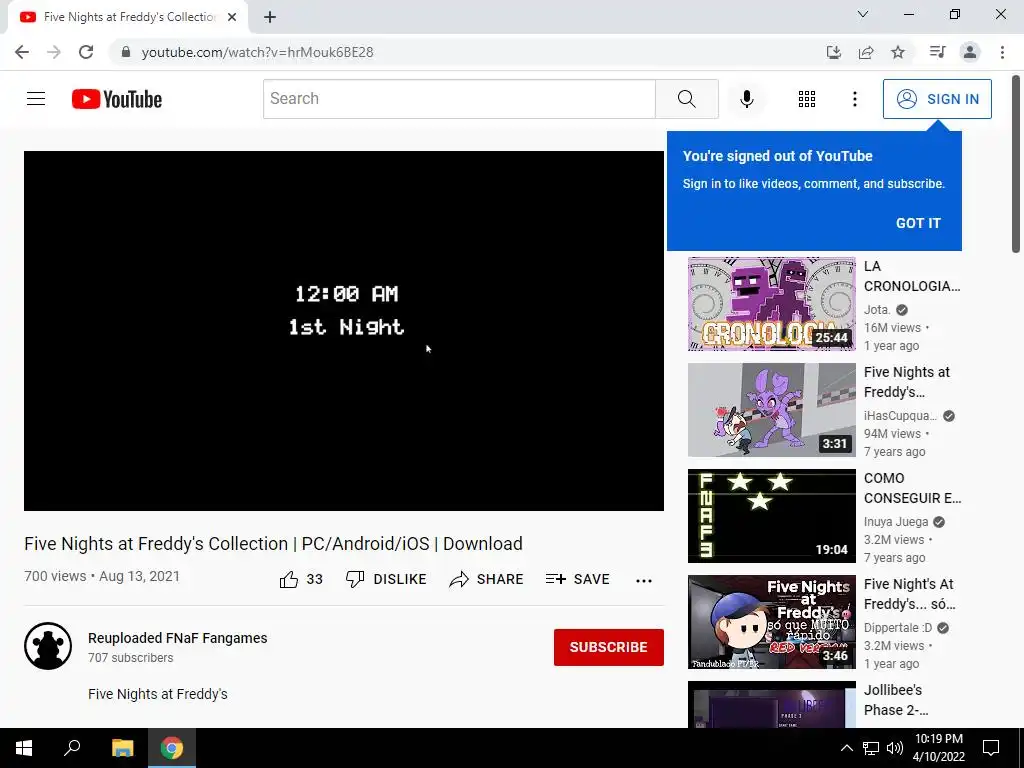Open LA CRONOLOGIA video title link

(x=912, y=276)
